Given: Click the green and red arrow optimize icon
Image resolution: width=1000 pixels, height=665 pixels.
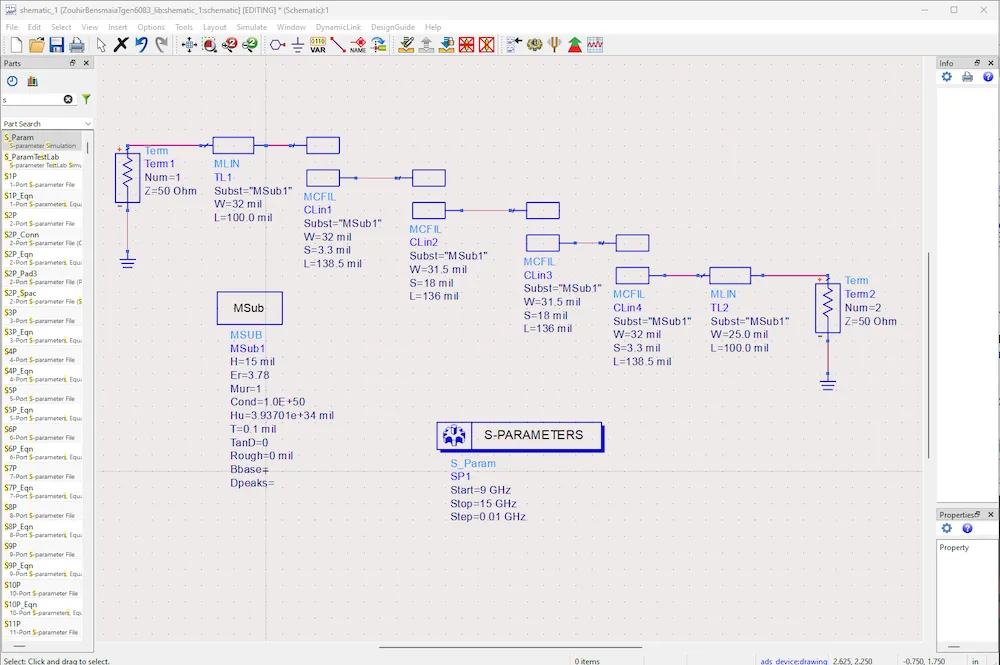Looking at the screenshot, I should pos(575,45).
